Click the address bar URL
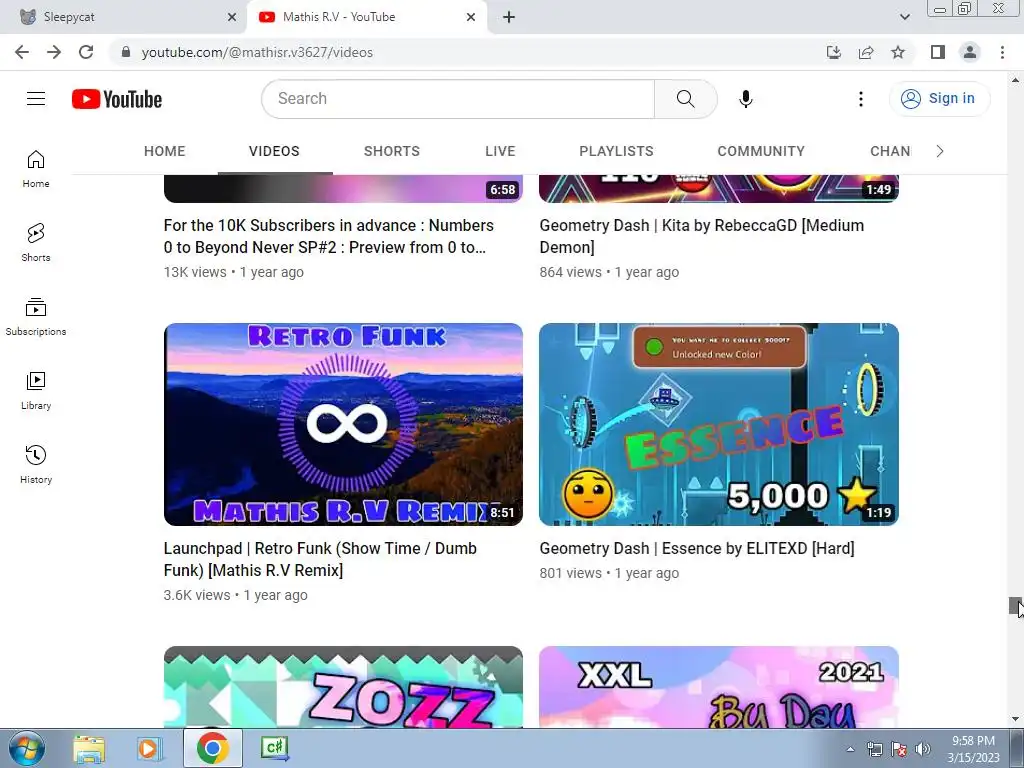The image size is (1024, 768). [257, 52]
